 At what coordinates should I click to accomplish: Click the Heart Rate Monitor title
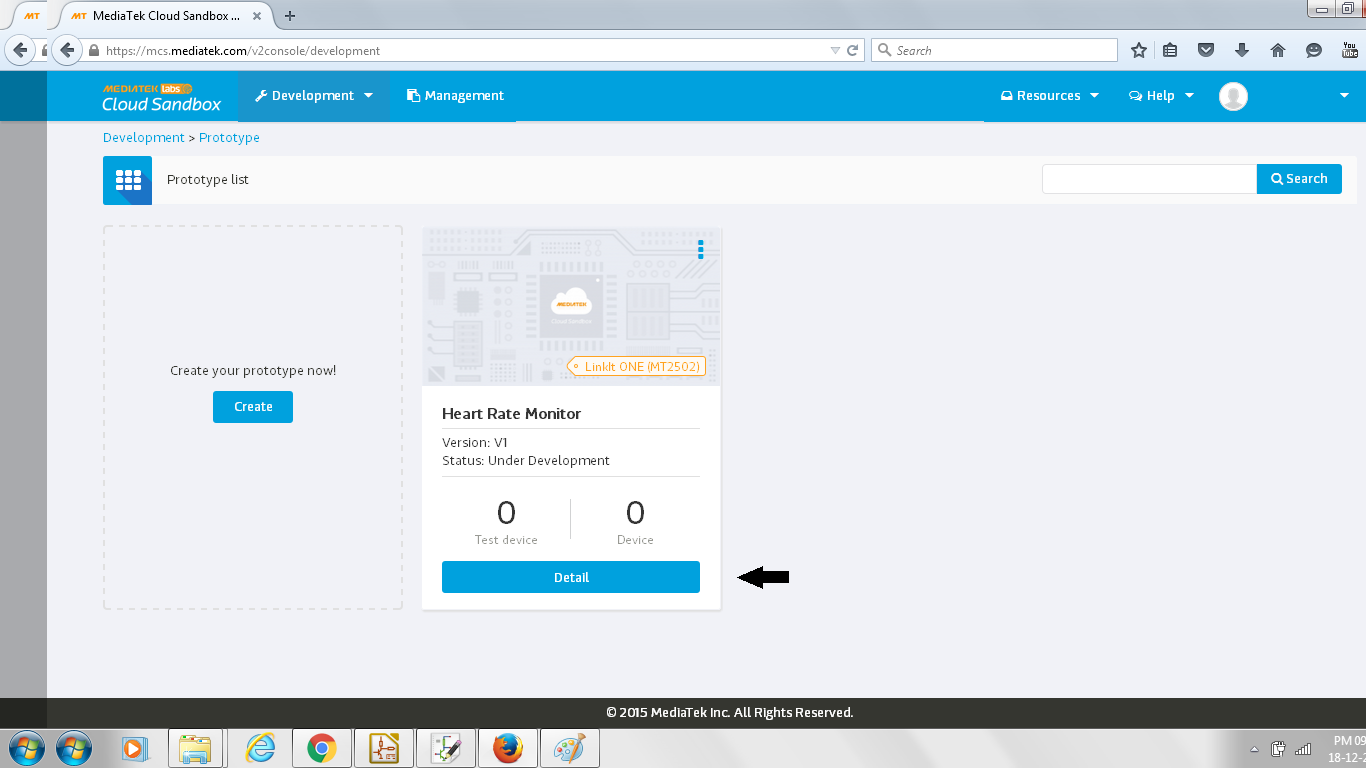(x=511, y=414)
